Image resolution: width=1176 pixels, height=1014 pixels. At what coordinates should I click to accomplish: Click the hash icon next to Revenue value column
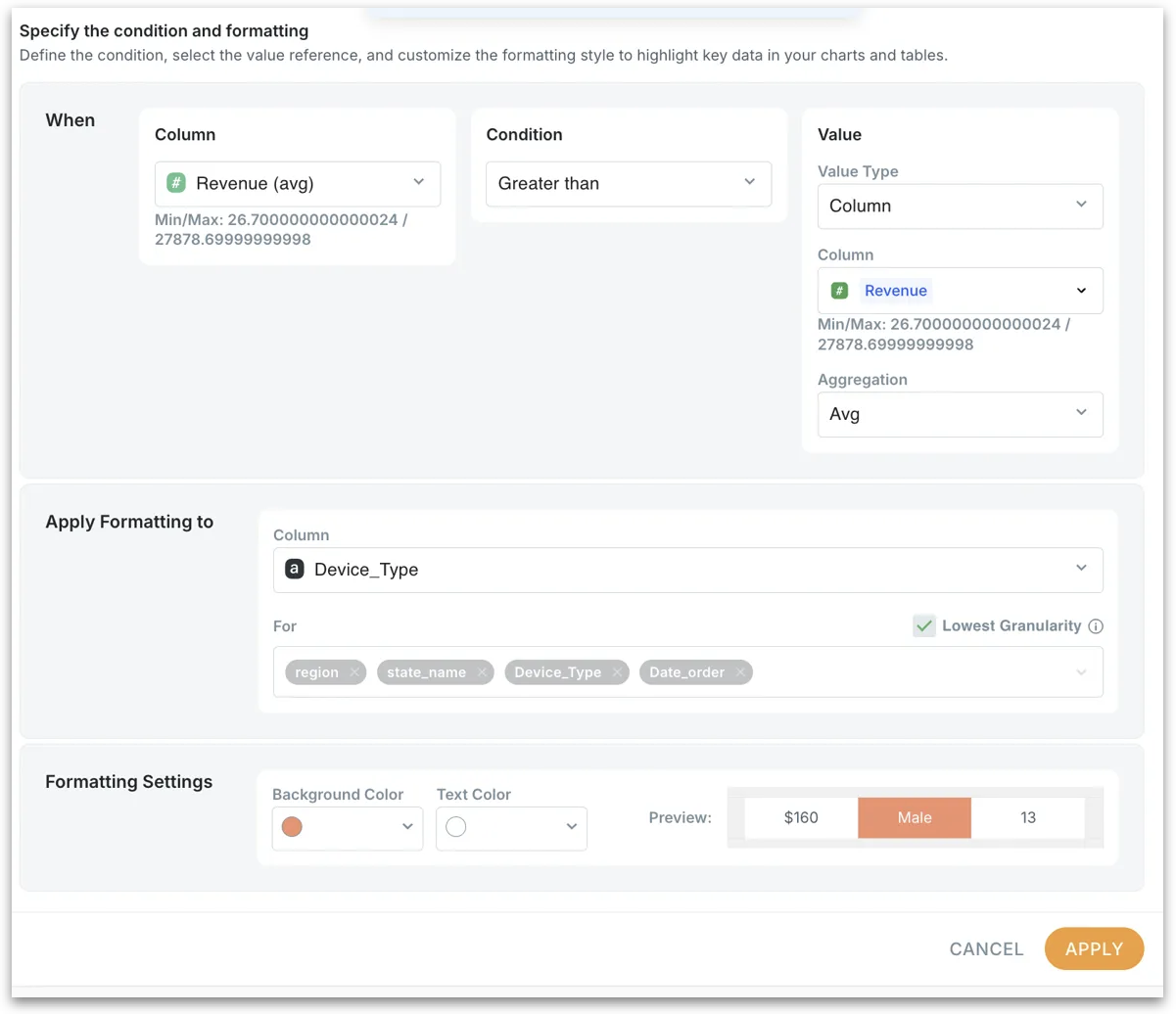click(x=839, y=291)
